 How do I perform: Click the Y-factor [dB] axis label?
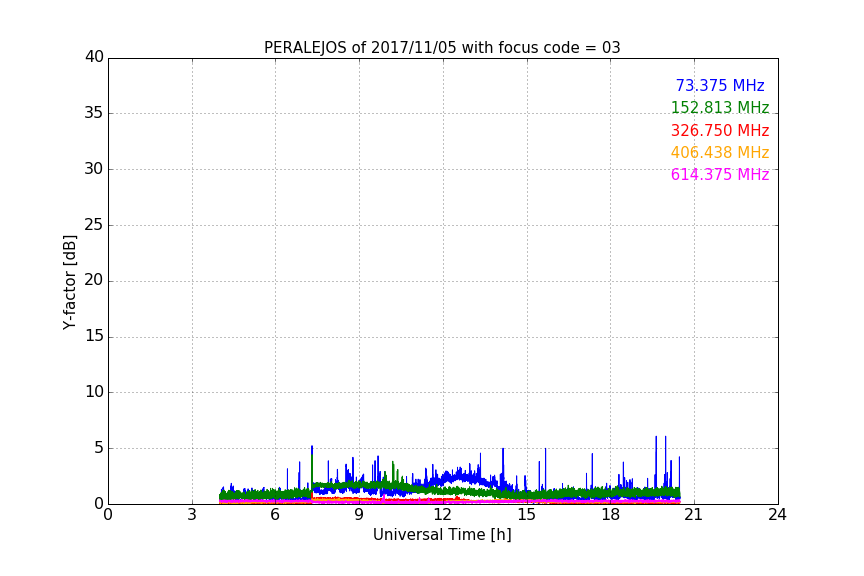click(69, 282)
